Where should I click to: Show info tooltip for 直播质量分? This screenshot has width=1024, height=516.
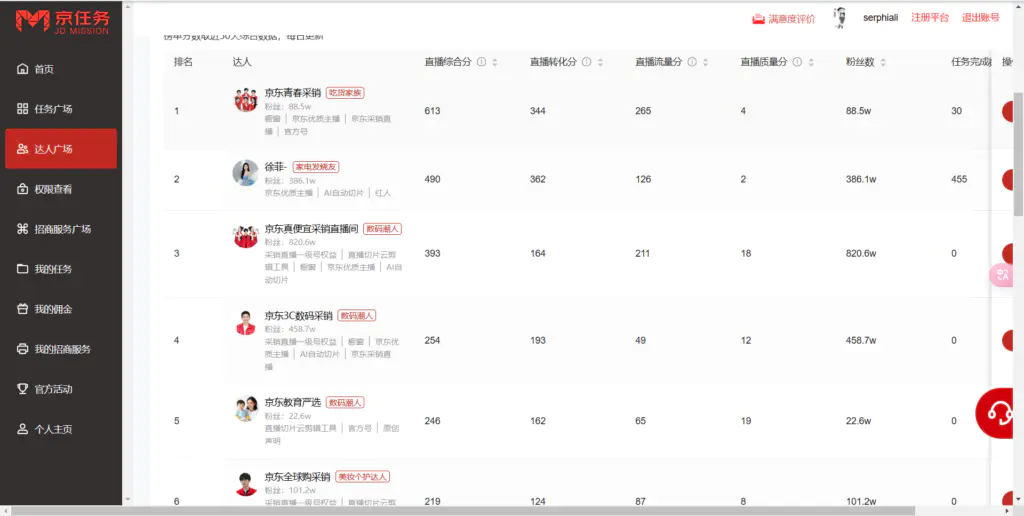[797, 63]
